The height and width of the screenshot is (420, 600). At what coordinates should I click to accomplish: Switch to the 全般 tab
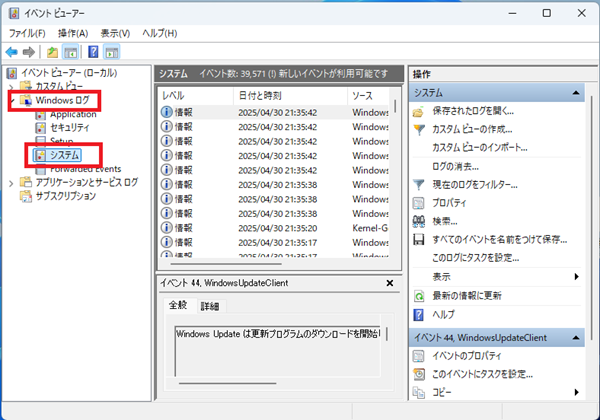178,305
